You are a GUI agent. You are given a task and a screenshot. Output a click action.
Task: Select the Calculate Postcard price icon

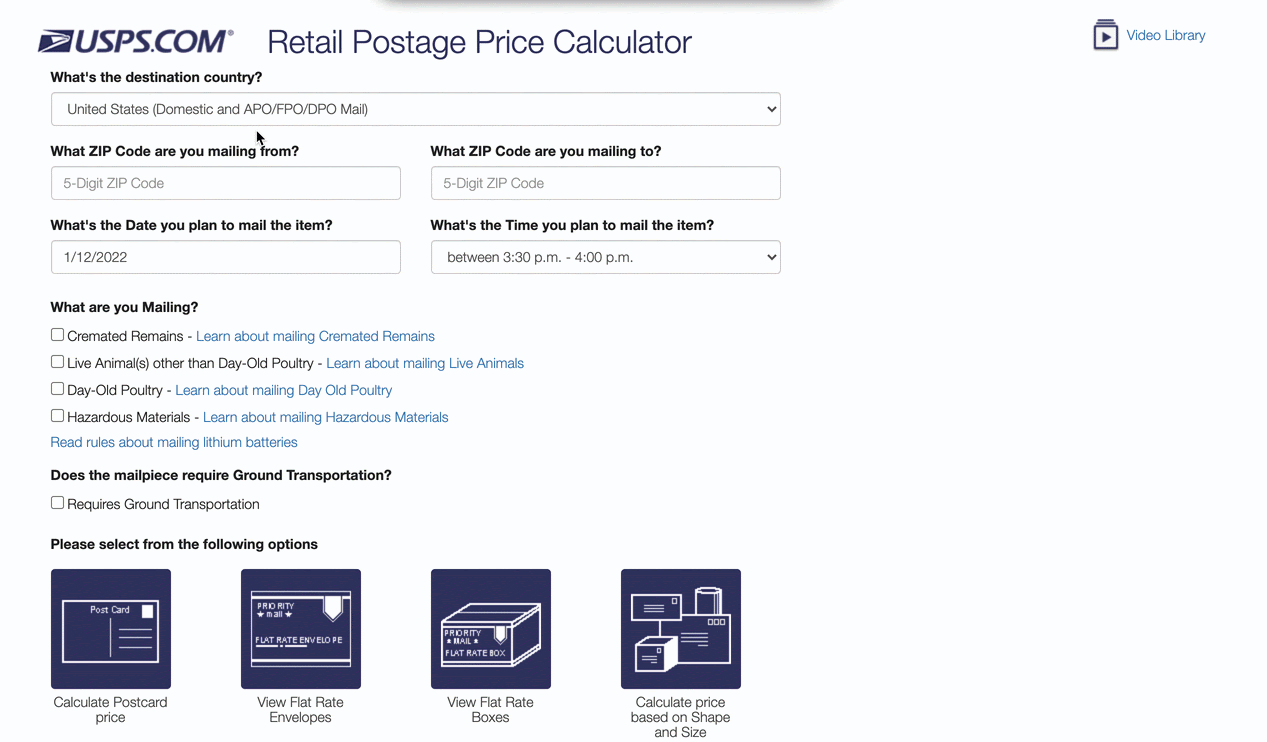click(x=110, y=628)
